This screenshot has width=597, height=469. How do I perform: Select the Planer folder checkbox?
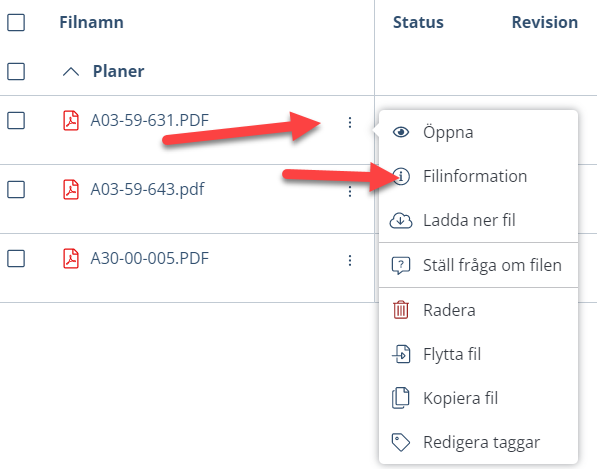16,71
